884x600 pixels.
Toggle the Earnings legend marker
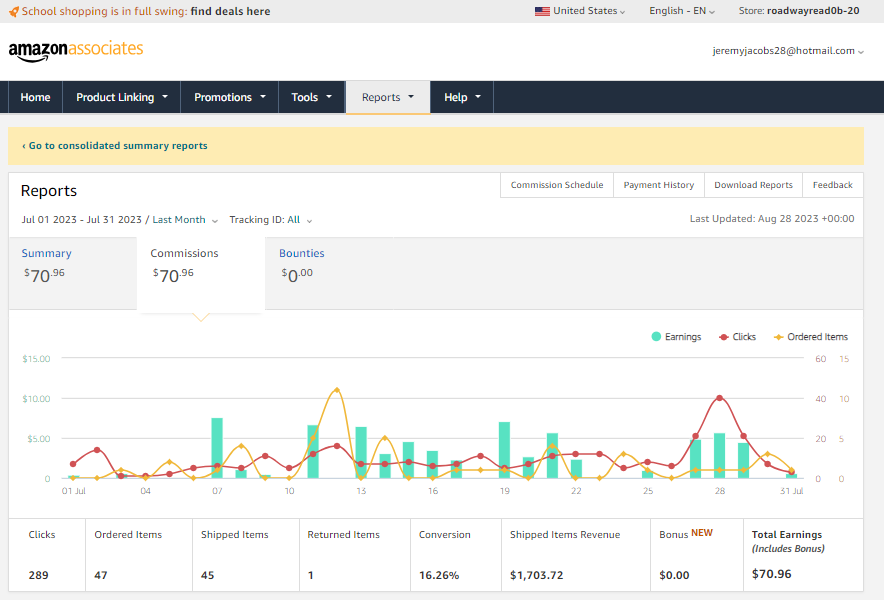[656, 337]
